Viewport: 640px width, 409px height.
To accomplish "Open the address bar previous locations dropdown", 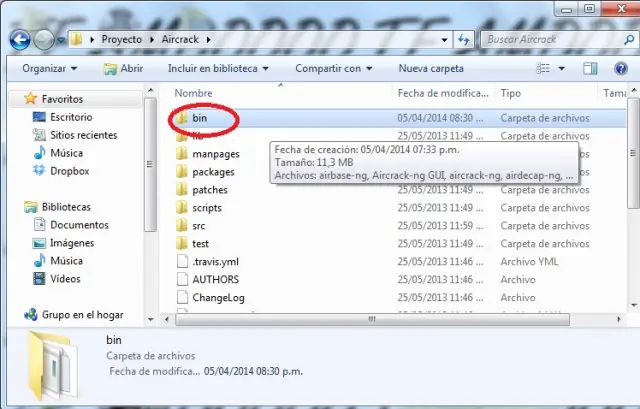I will point(444,40).
